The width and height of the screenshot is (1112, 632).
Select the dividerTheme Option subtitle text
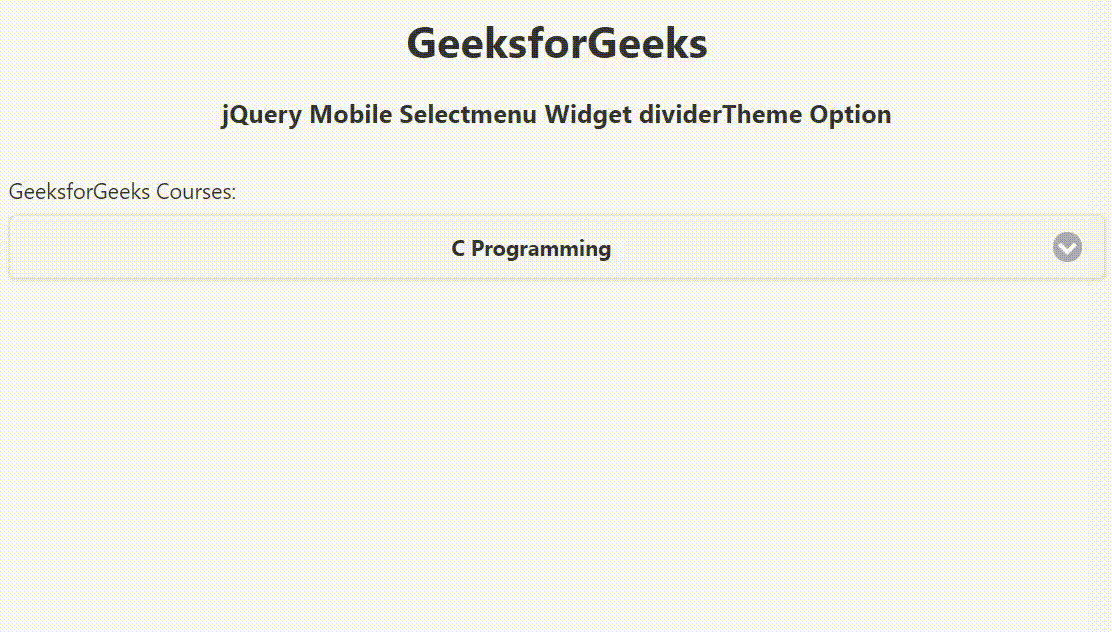[556, 114]
